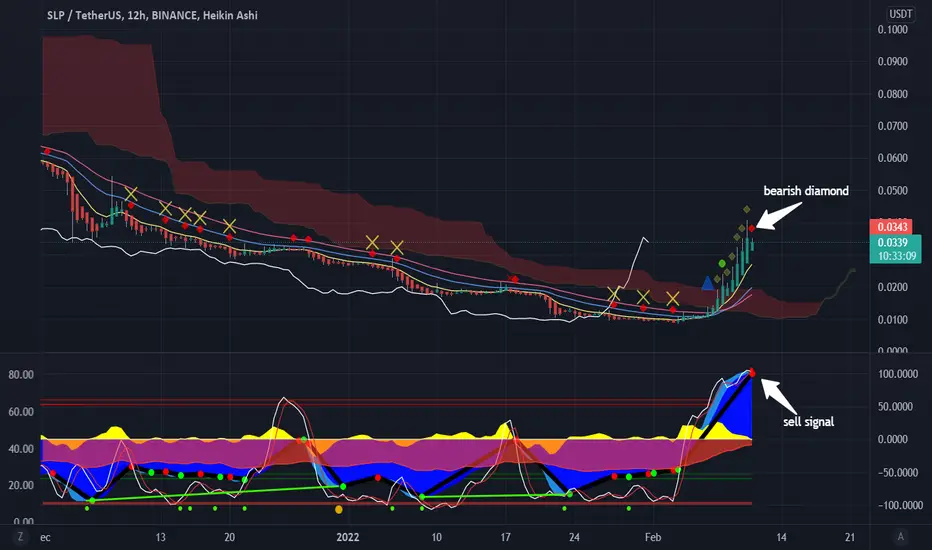Select the green 0.0339 current price label
932x550 pixels.
point(895,242)
